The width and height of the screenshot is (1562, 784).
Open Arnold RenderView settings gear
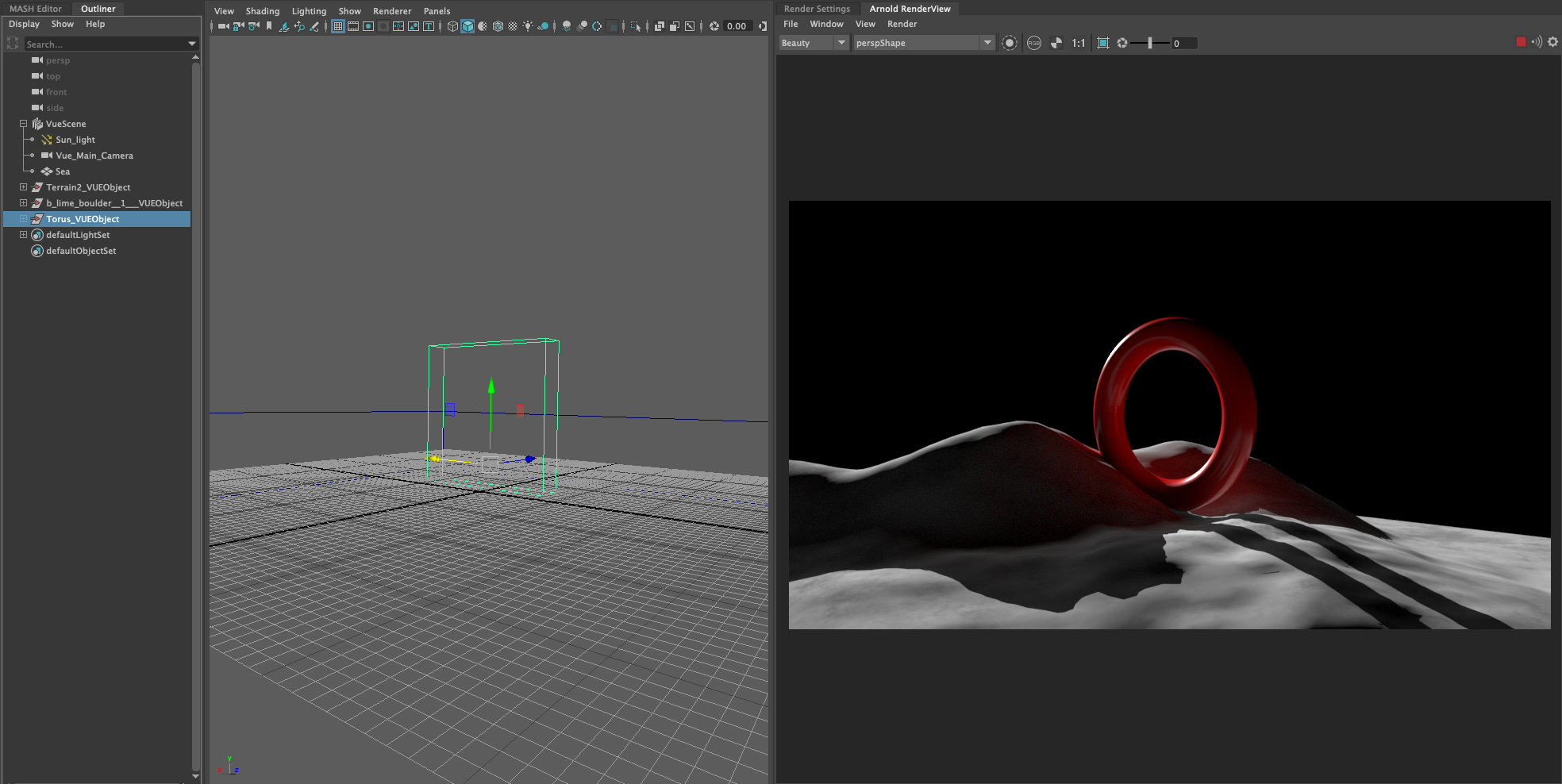coord(1553,42)
